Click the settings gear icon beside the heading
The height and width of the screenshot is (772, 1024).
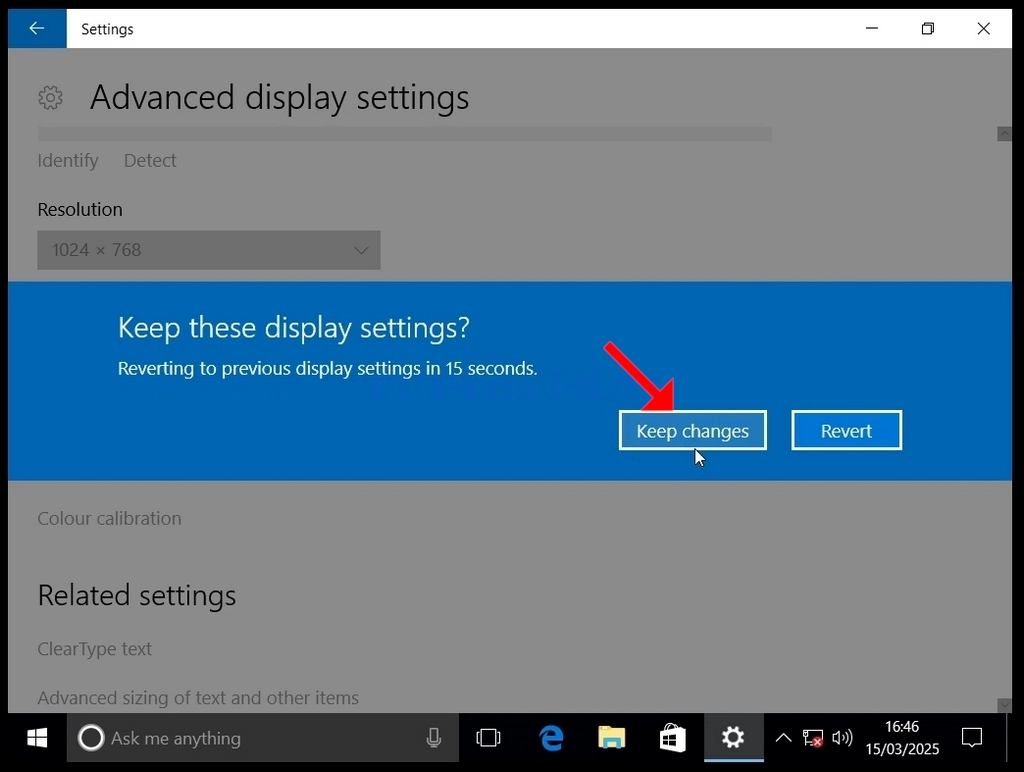50,98
